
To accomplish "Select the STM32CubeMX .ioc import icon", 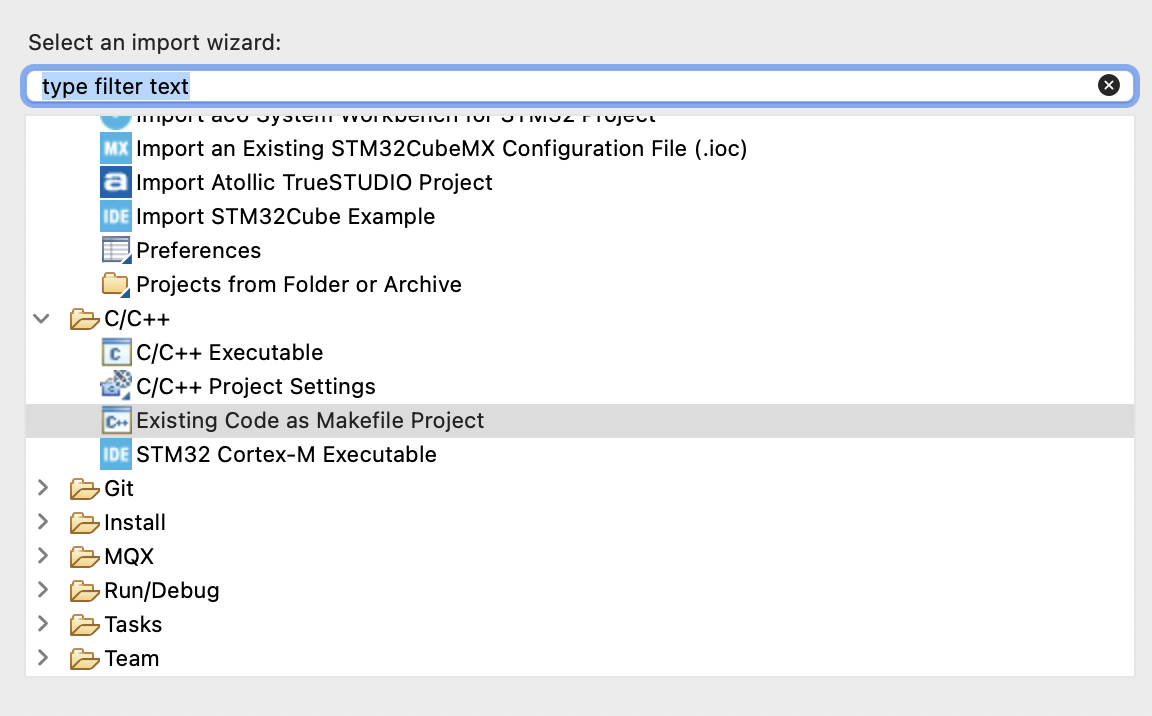I will 115,148.
